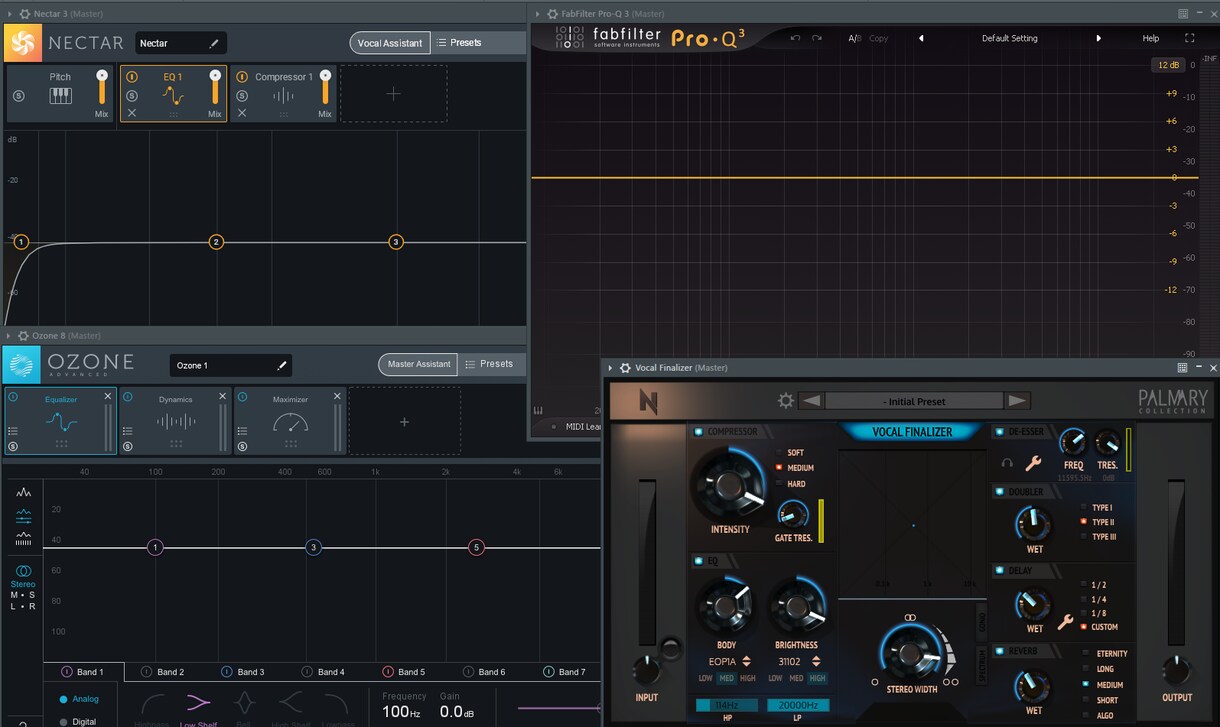Switch to Band 6 tab in Ozone
Viewport: 1220px width, 727px height.
point(484,672)
